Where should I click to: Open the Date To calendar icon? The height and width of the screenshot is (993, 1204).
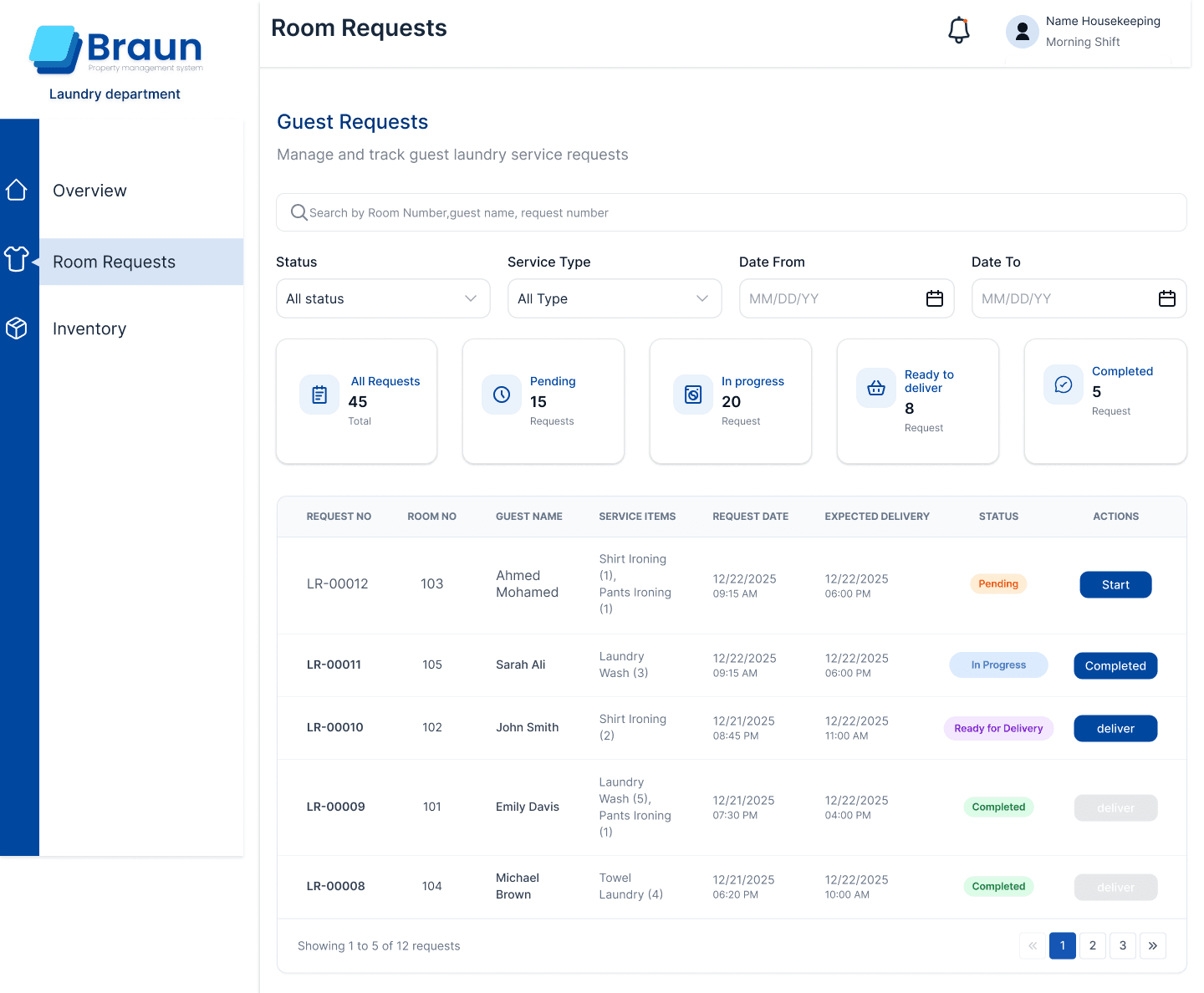(x=1167, y=298)
